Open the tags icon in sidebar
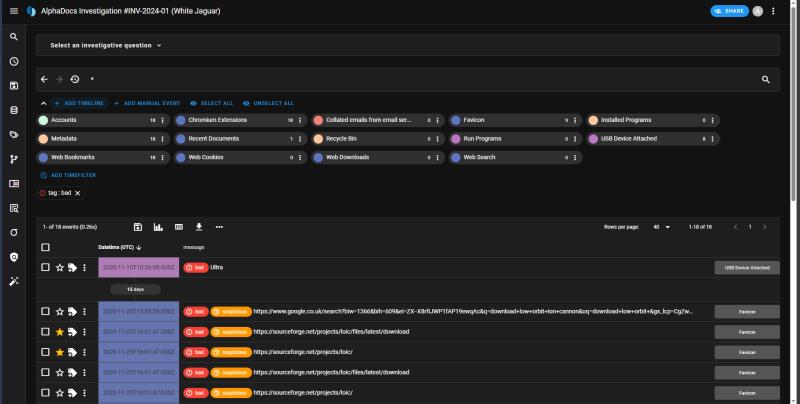The width and height of the screenshot is (800, 404). coord(14,134)
